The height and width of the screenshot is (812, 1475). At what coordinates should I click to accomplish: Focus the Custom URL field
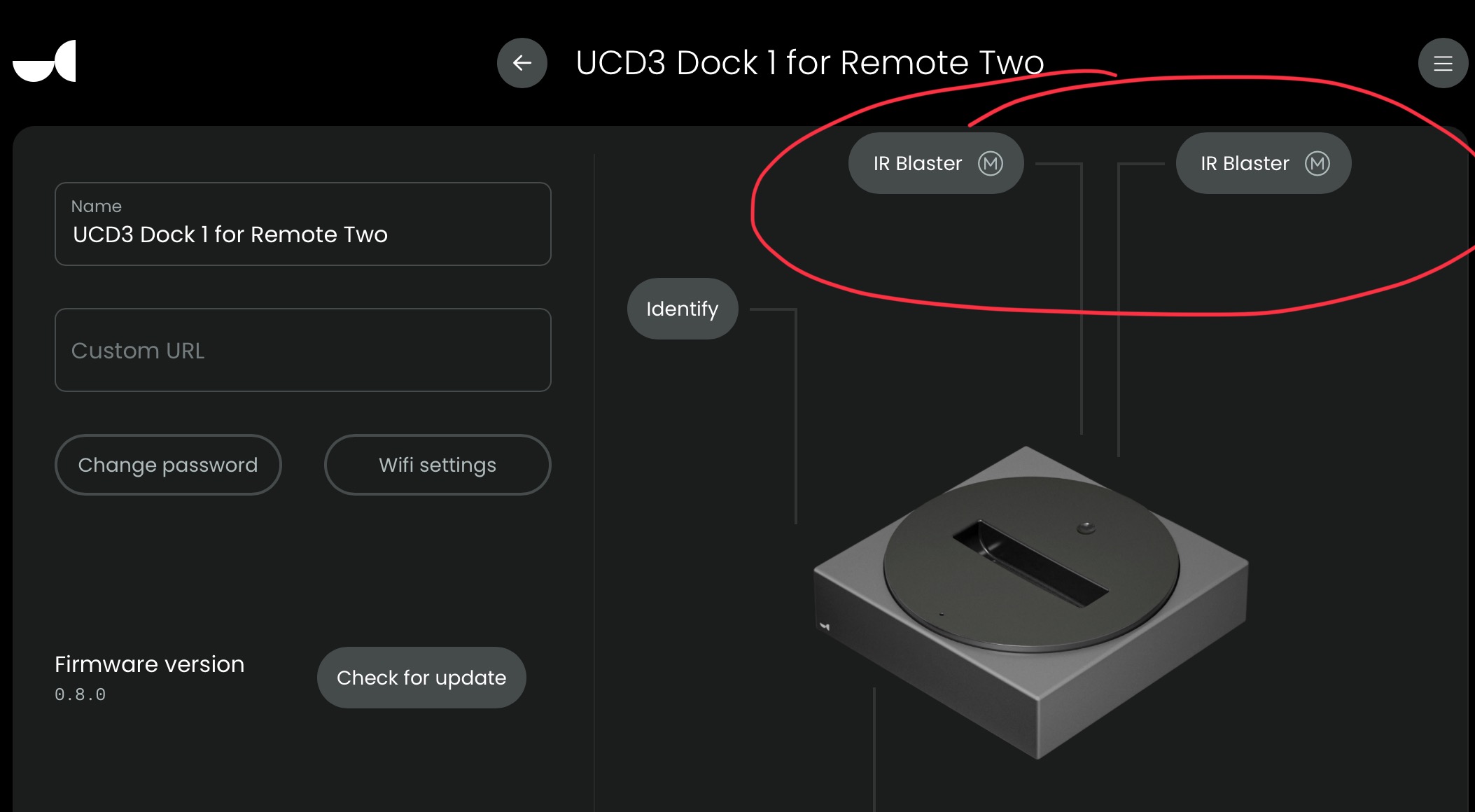coord(303,350)
